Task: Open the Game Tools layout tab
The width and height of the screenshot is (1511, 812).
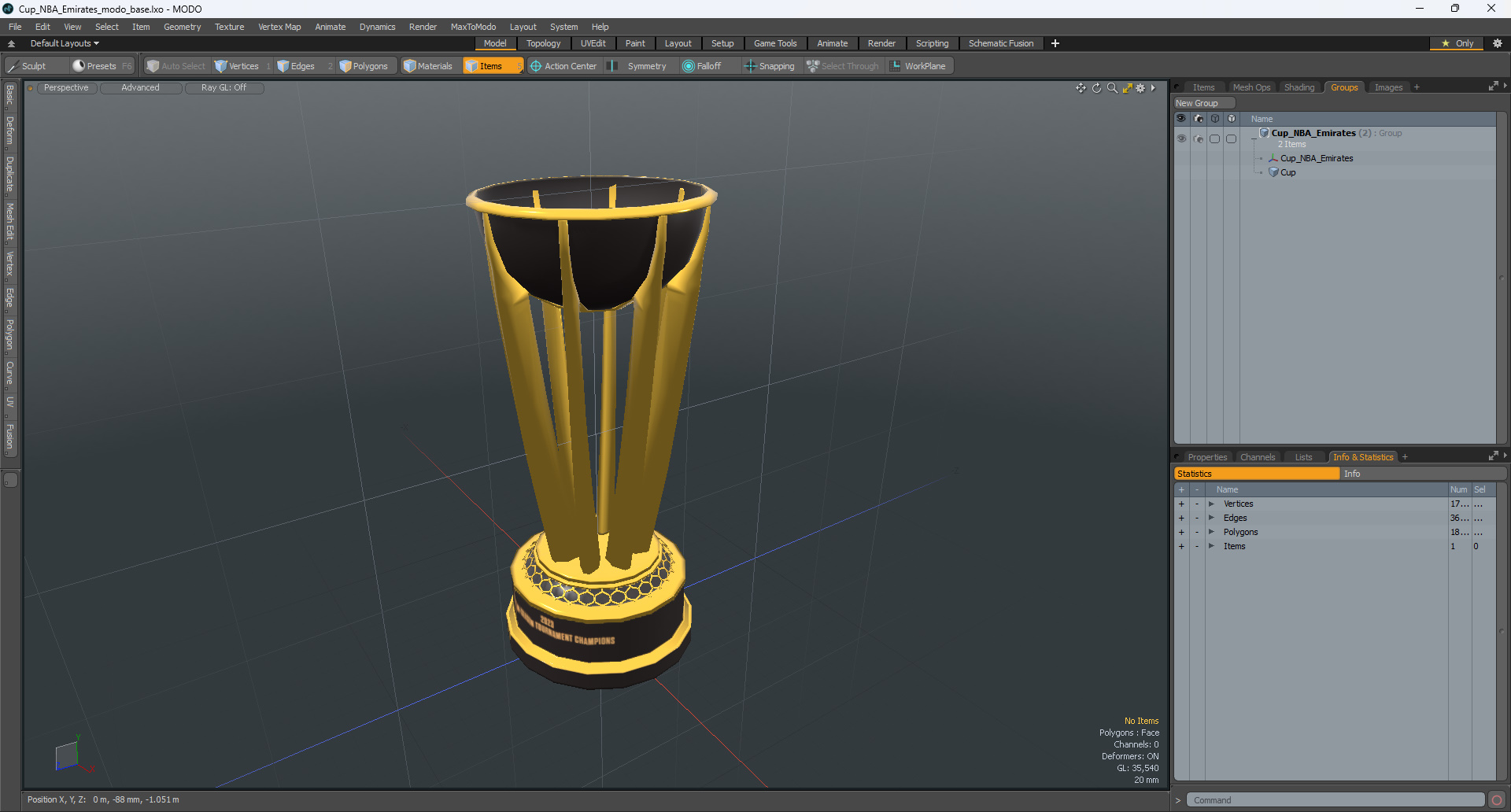Action: pyautogui.click(x=775, y=43)
